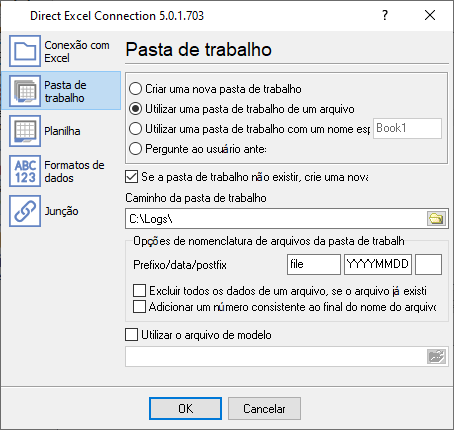The width and height of the screenshot is (454, 430).
Task: Click the template file path field
Action: [x=276, y=357]
